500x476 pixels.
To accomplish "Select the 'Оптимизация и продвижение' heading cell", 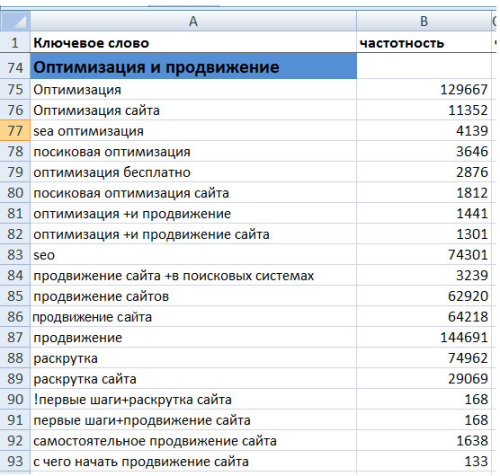I will 193,67.
